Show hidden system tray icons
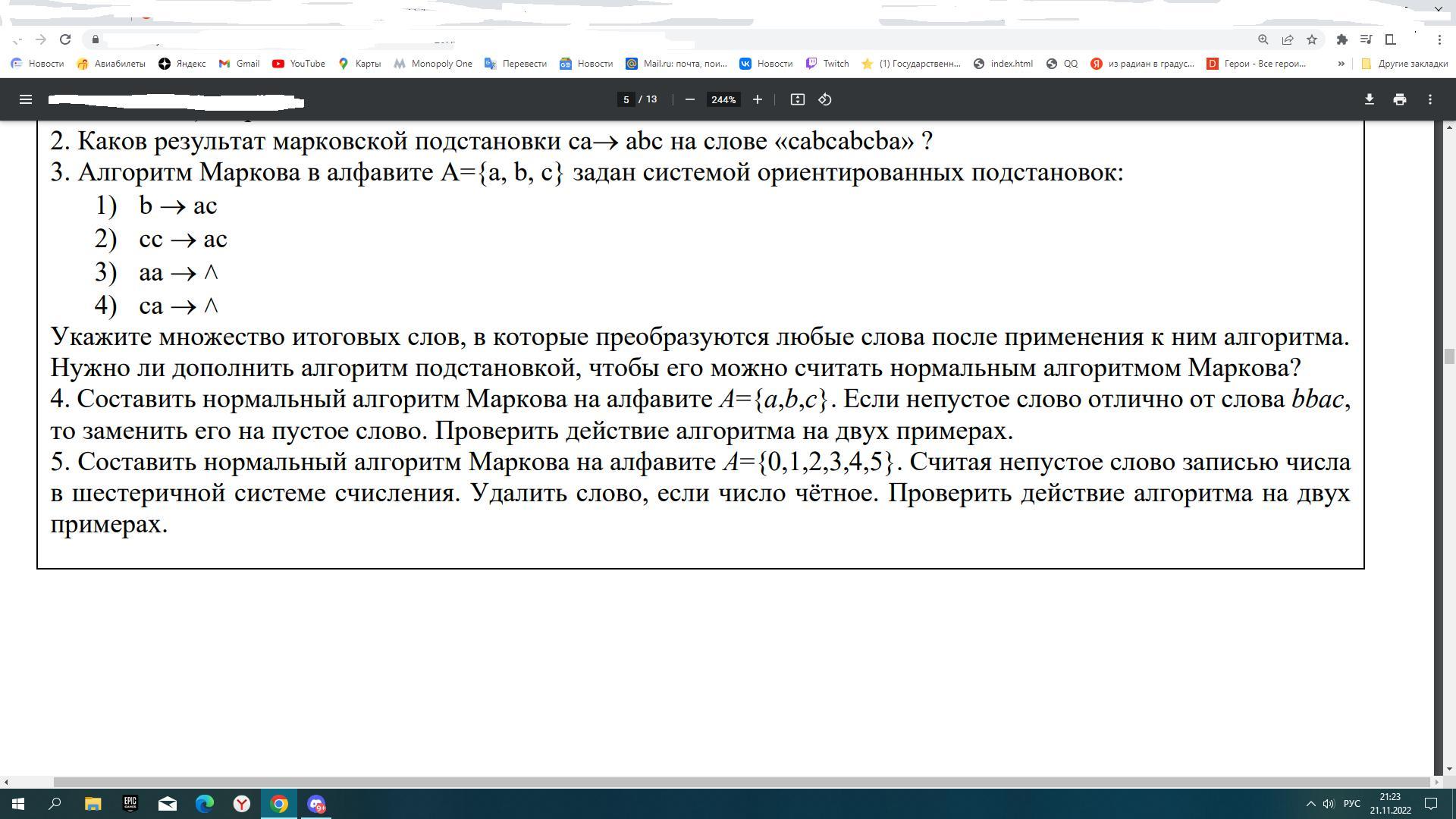 [1310, 803]
